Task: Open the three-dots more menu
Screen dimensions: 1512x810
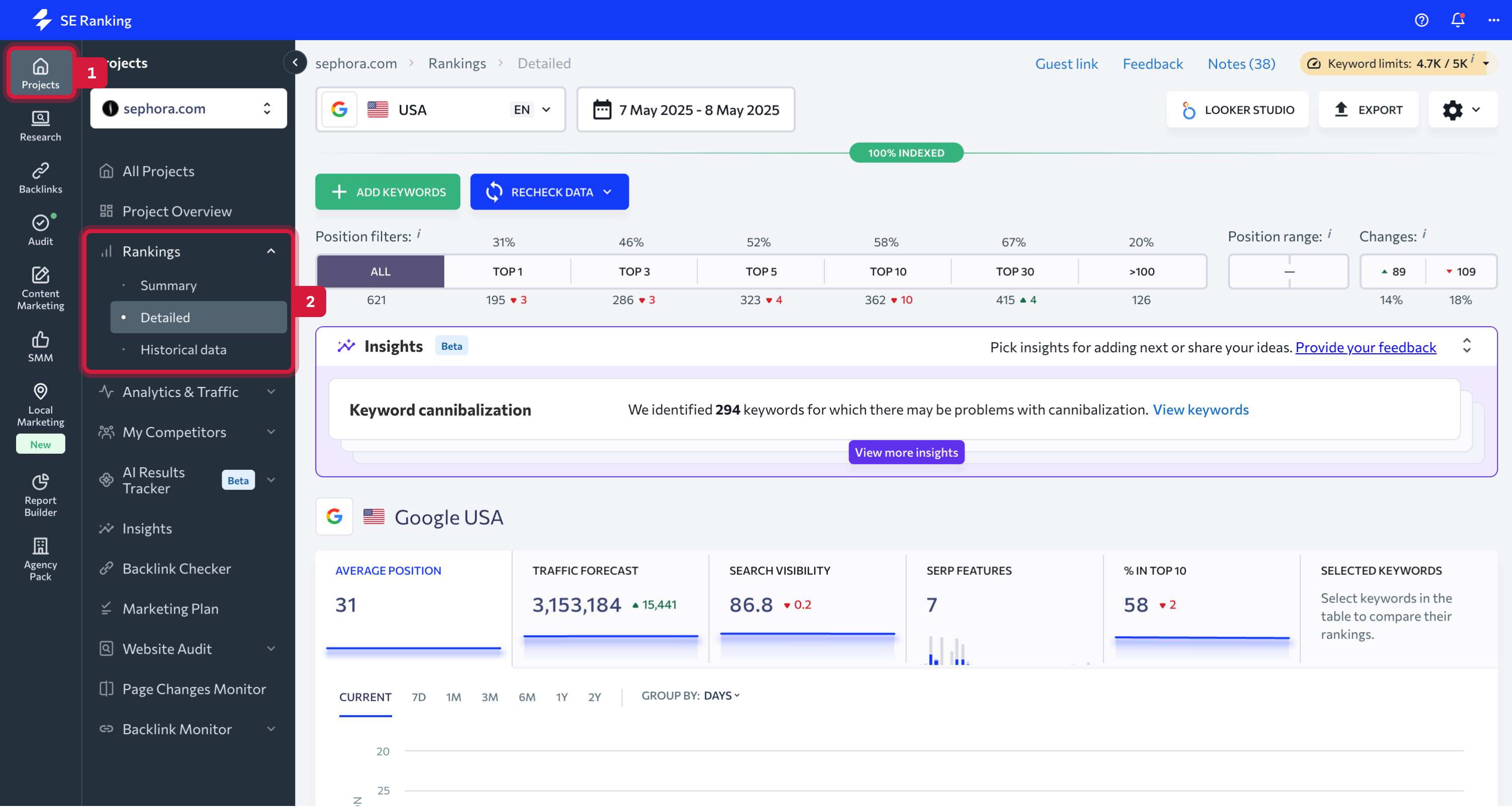Action: (1493, 20)
